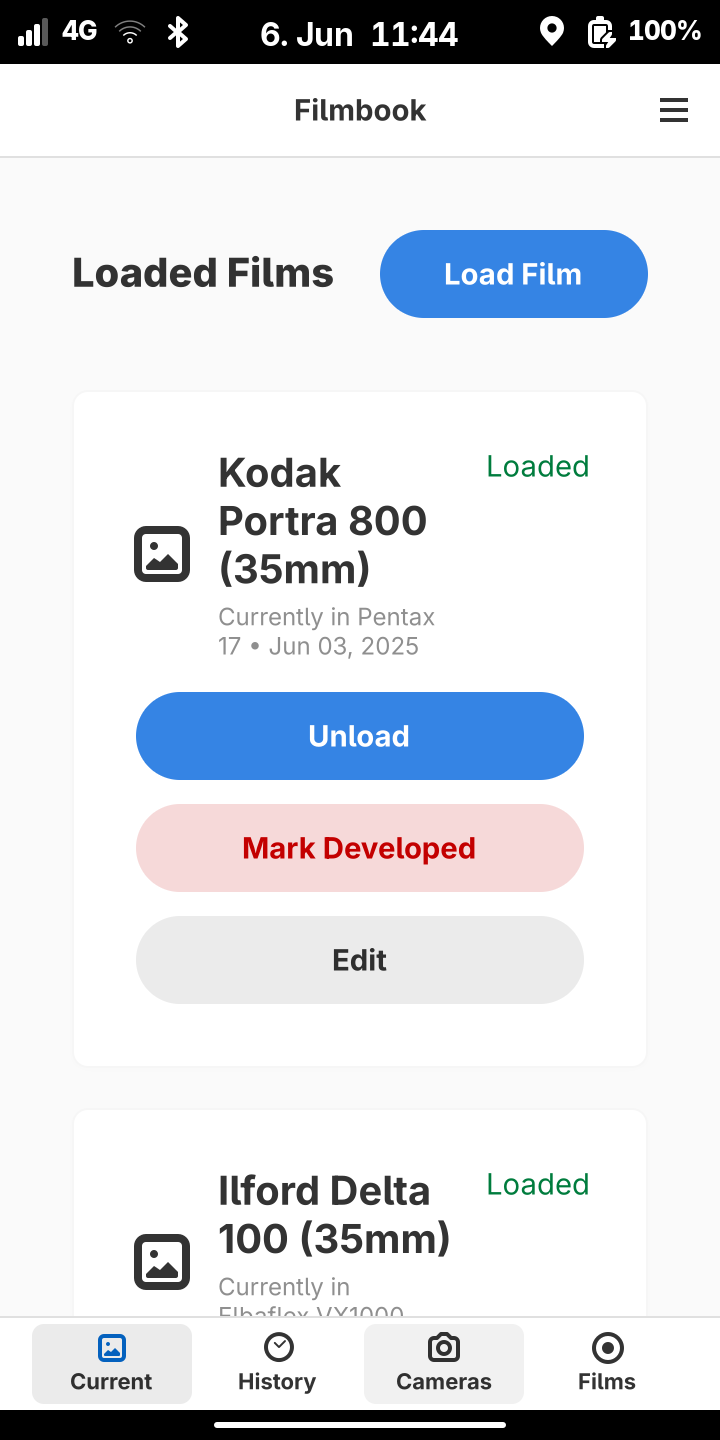This screenshot has width=720, height=1440.
Task: Switch to the Films tab label
Action: (607, 1381)
